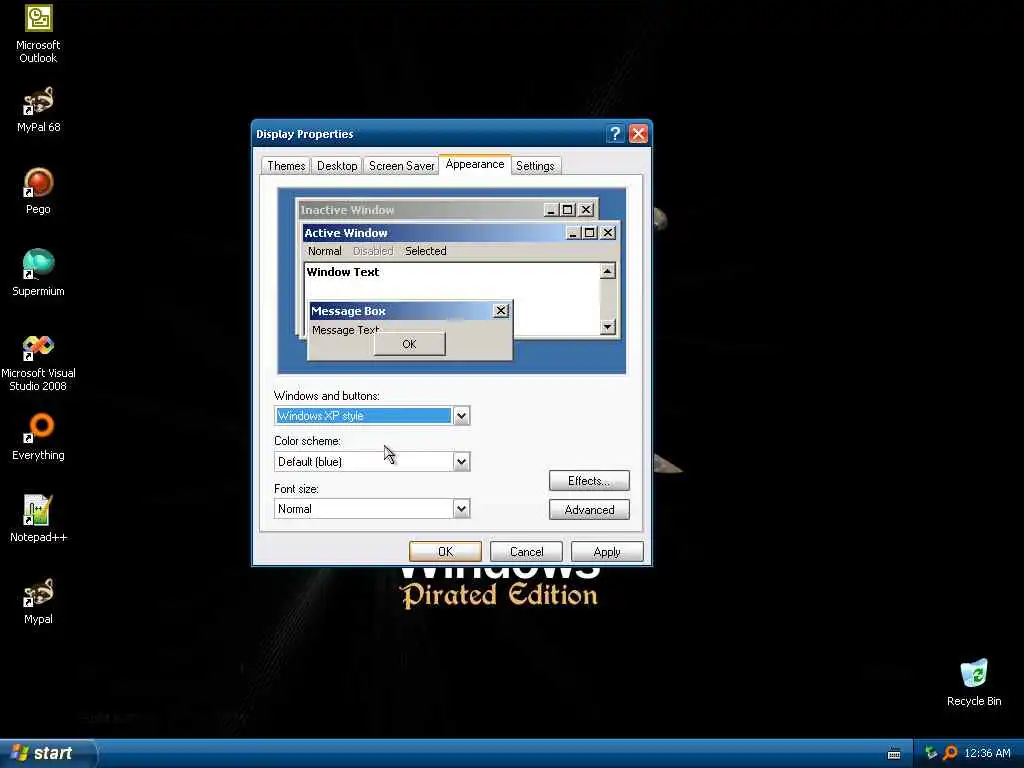Image resolution: width=1024 pixels, height=768 pixels.
Task: Select the Everything search shortcut
Action: coord(38,437)
